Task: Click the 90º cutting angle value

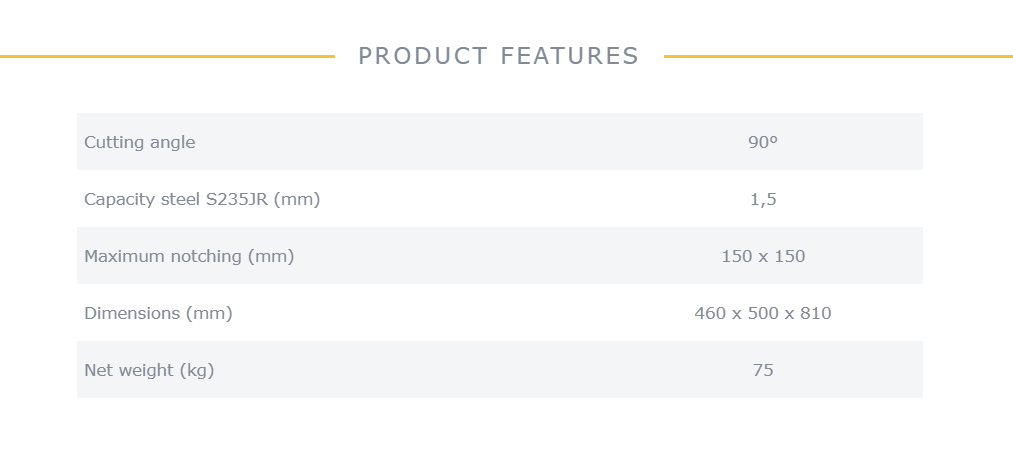Action: click(763, 142)
